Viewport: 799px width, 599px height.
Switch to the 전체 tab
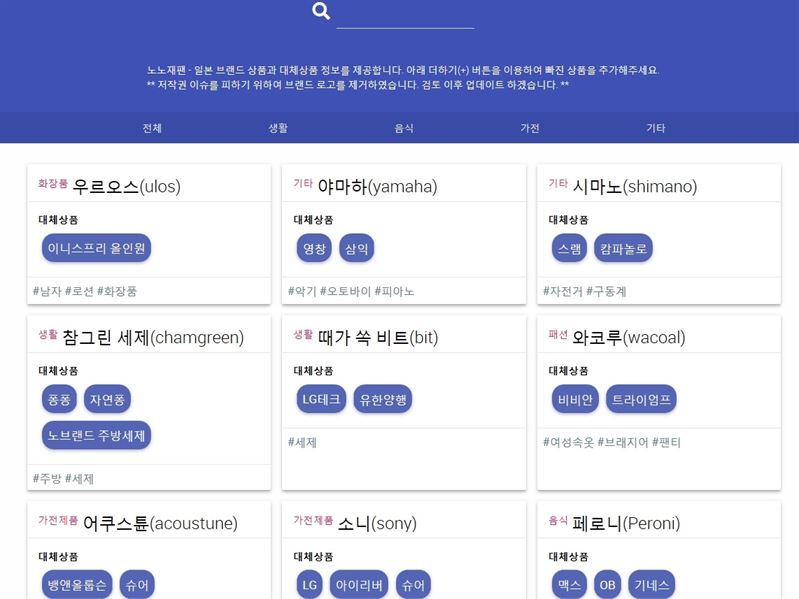point(152,128)
